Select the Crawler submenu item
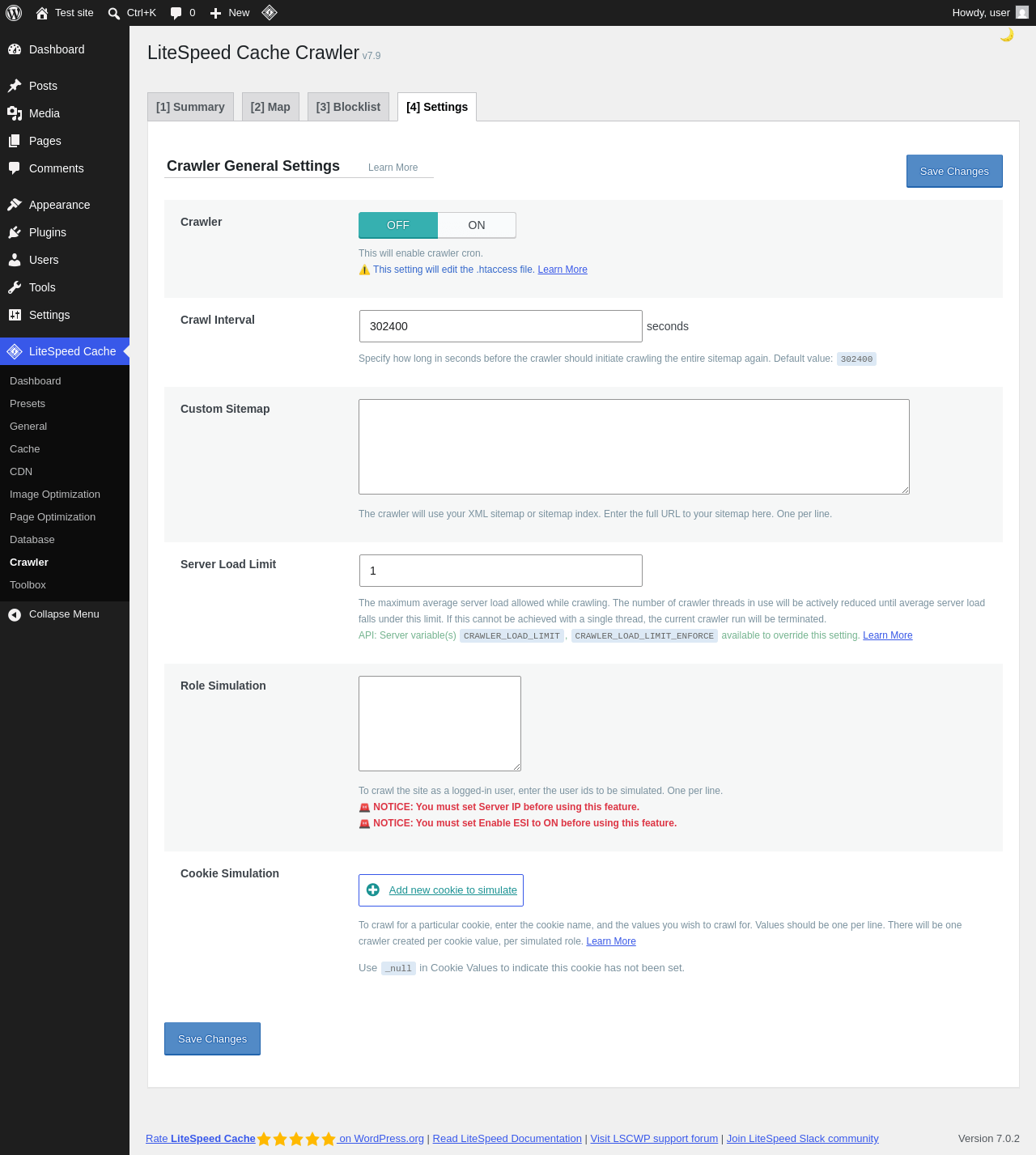Screen dimensions: 1036x1155 coord(29,563)
